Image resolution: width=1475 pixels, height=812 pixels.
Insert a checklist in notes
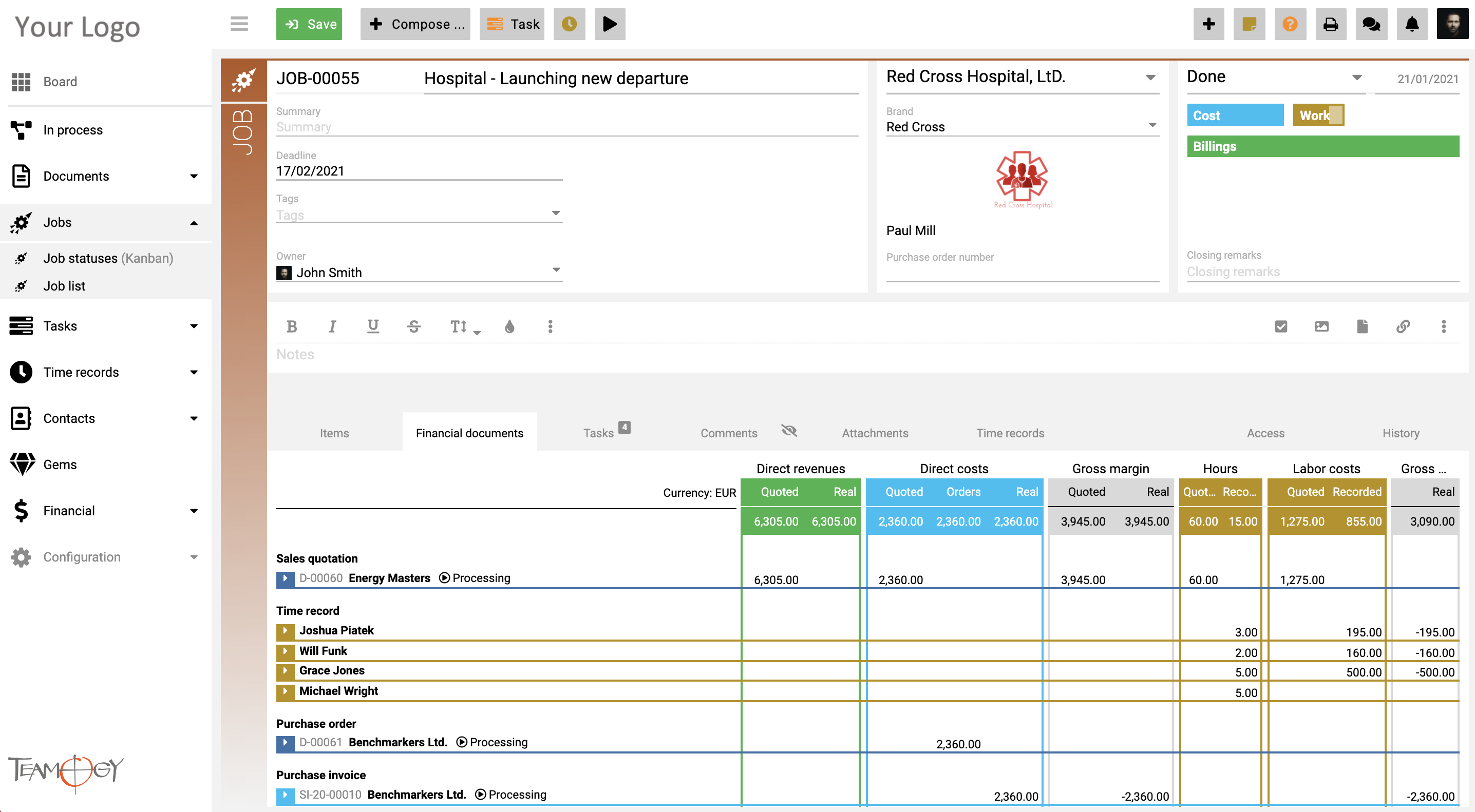coord(1281,326)
